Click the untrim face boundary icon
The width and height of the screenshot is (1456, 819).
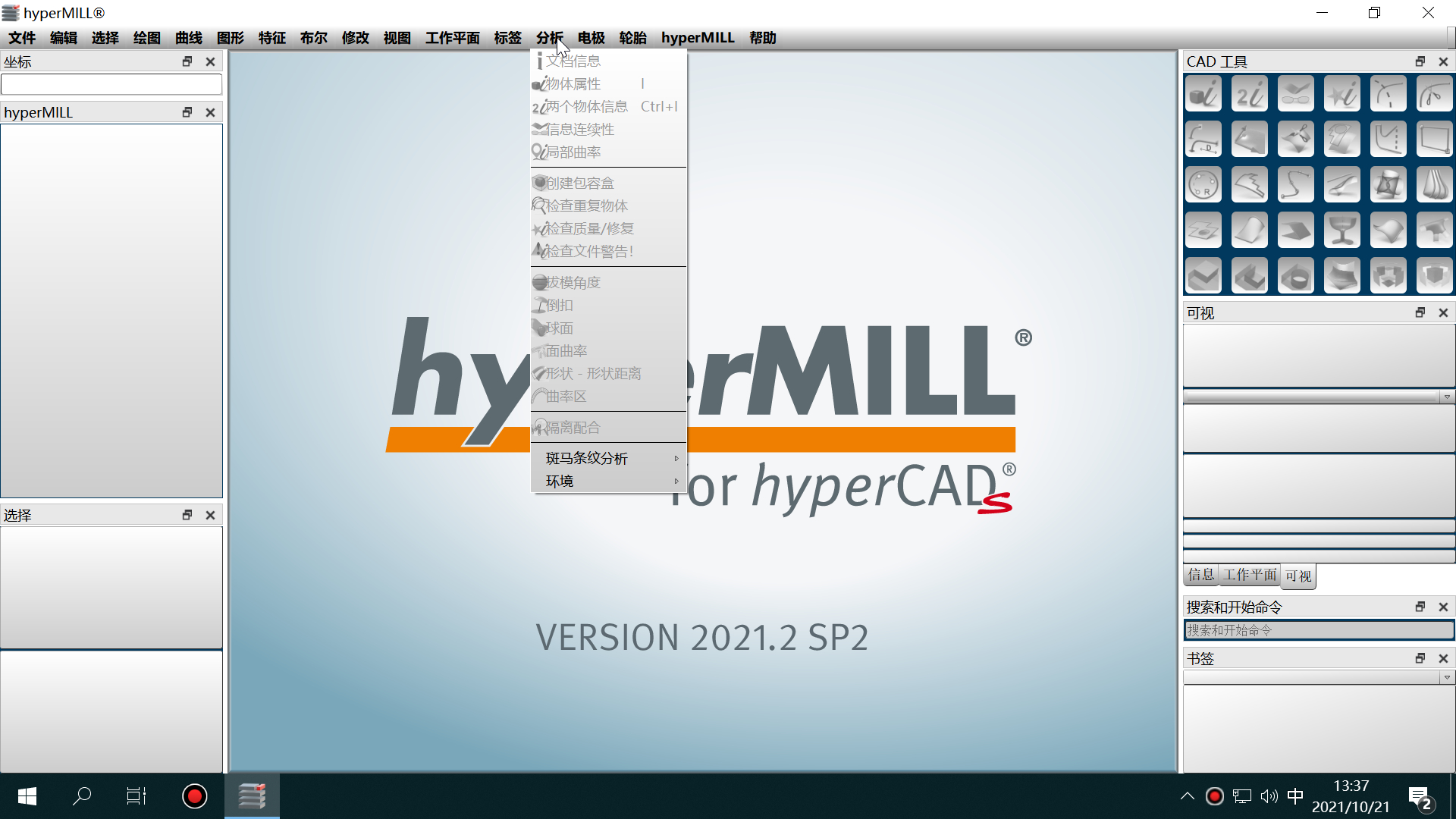pyautogui.click(x=1342, y=140)
